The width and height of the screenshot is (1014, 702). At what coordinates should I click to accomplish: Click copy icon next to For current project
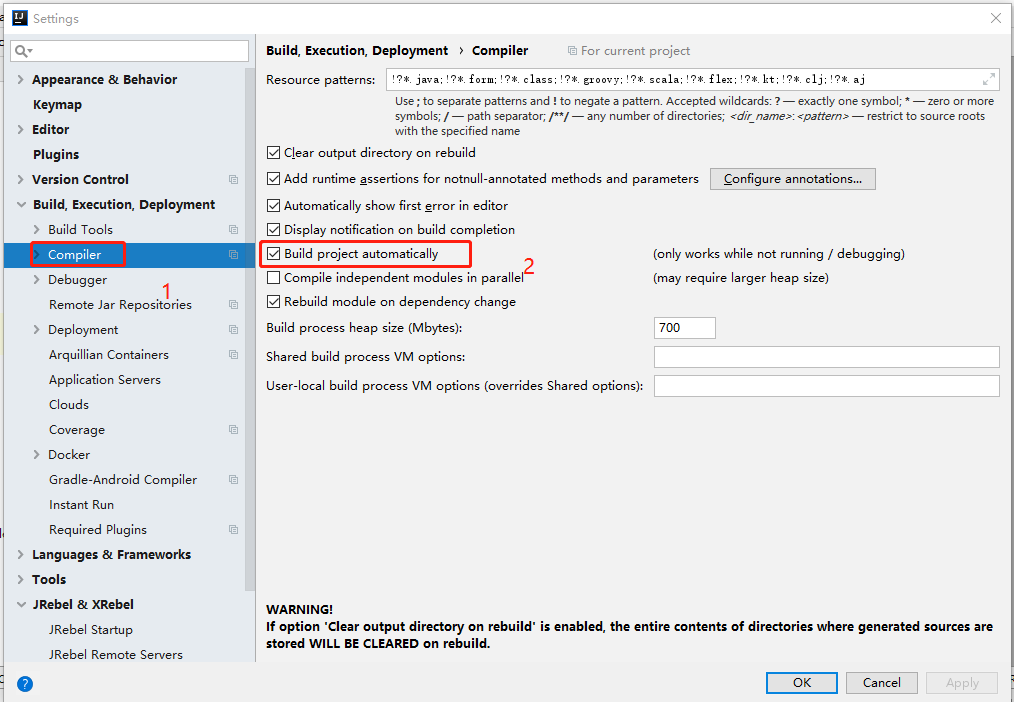(572, 51)
